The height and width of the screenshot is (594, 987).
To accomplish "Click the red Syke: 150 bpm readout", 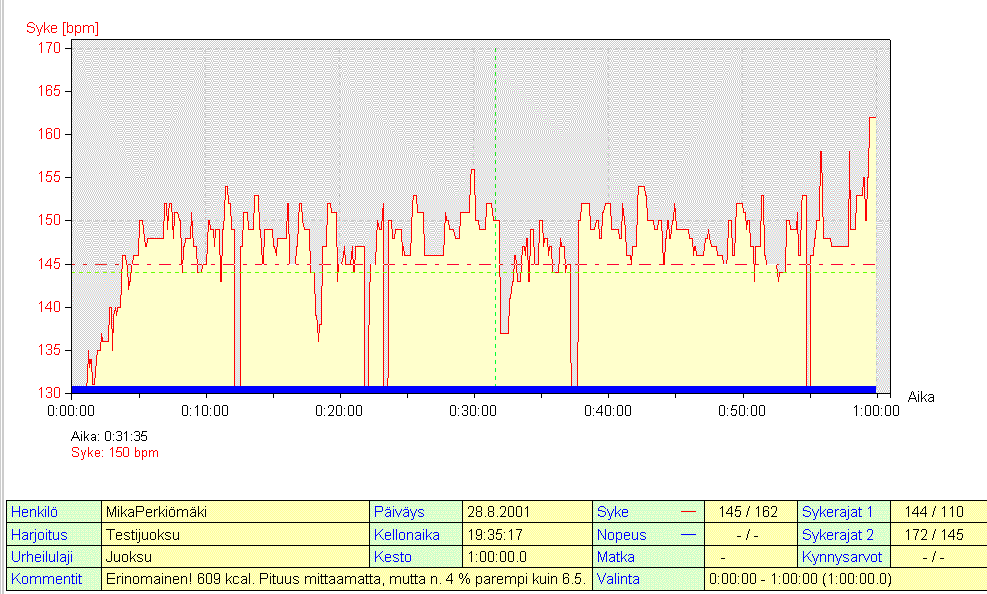I will click(x=114, y=453).
